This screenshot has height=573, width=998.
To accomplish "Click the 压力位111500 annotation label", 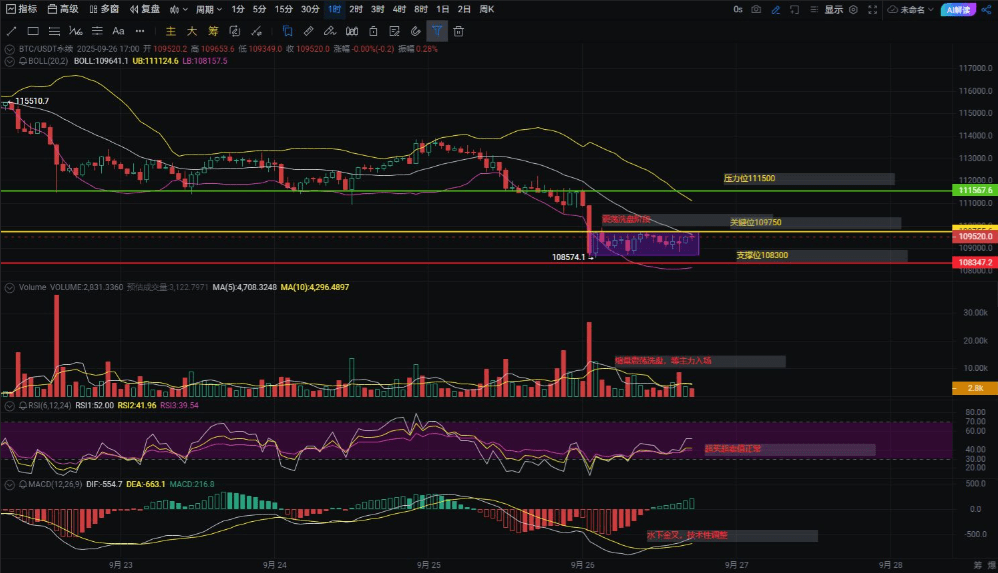I will tap(749, 178).
